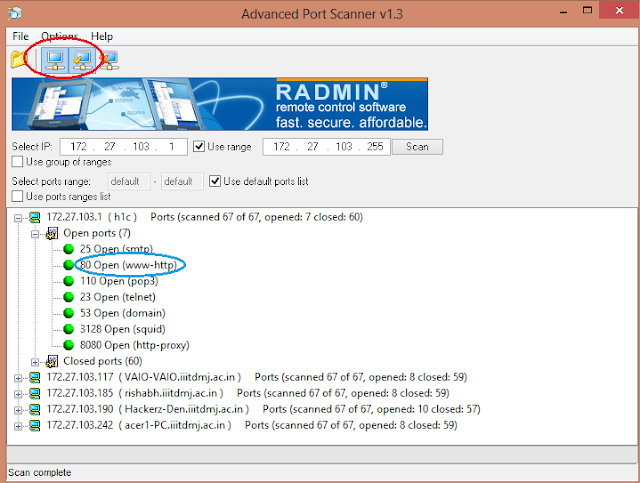Click the RADMIN remote control software banner
Screen dimensions: 640x483
[x=220, y=104]
